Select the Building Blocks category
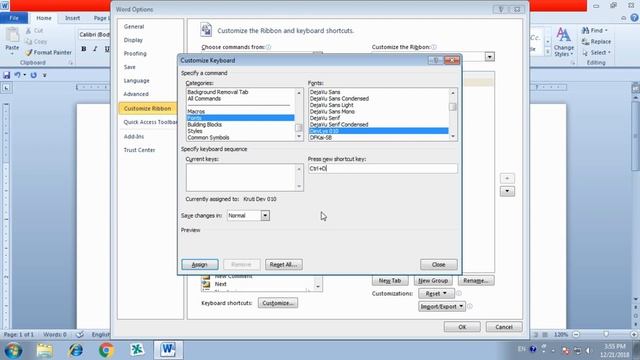 (x=204, y=124)
